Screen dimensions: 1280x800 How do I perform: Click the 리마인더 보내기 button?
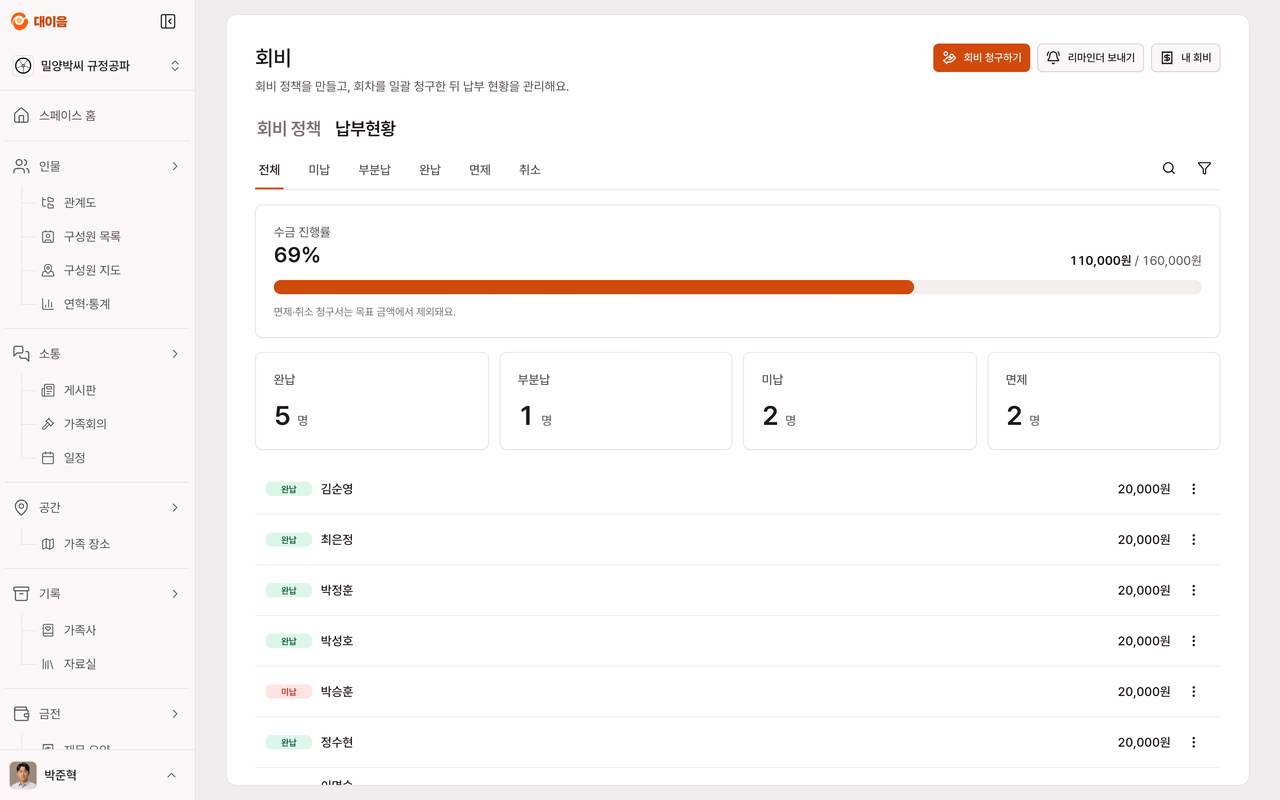1090,58
